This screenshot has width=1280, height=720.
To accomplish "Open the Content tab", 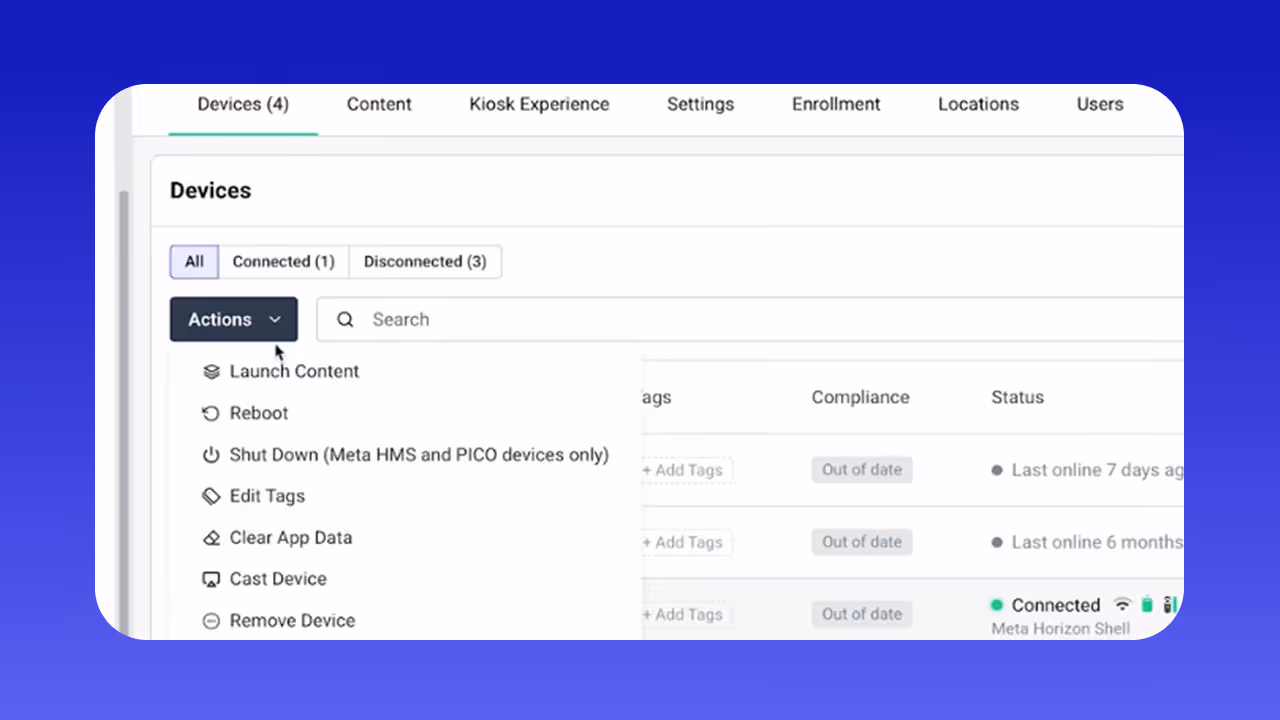I will pyautogui.click(x=379, y=104).
